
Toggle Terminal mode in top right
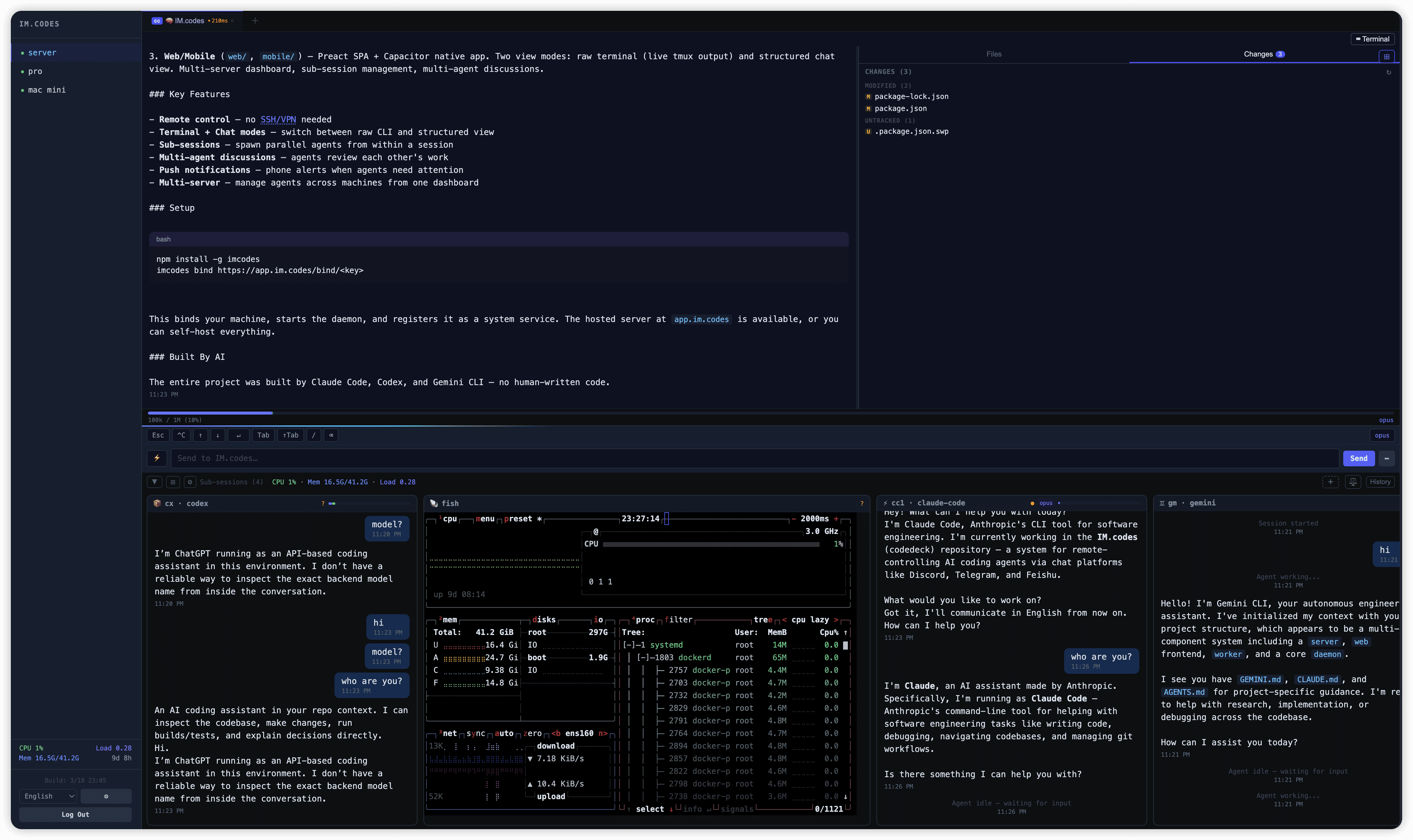(1373, 38)
